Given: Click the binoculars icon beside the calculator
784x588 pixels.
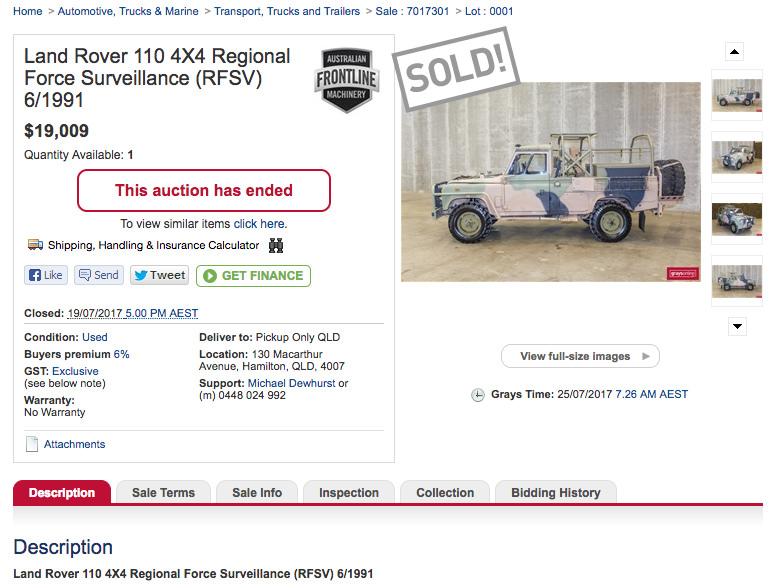Looking at the screenshot, I should (x=276, y=245).
